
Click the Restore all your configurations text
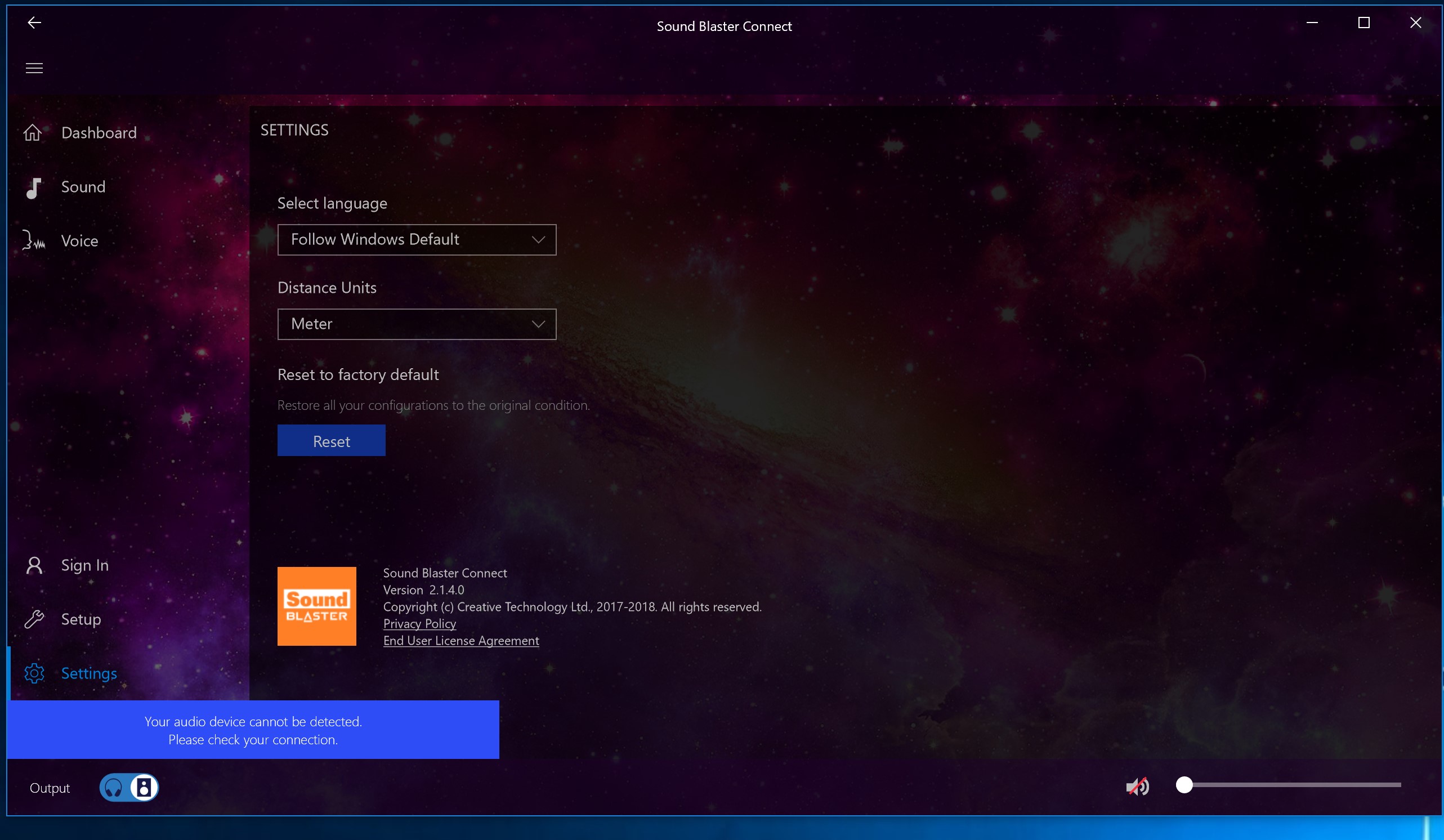(433, 405)
